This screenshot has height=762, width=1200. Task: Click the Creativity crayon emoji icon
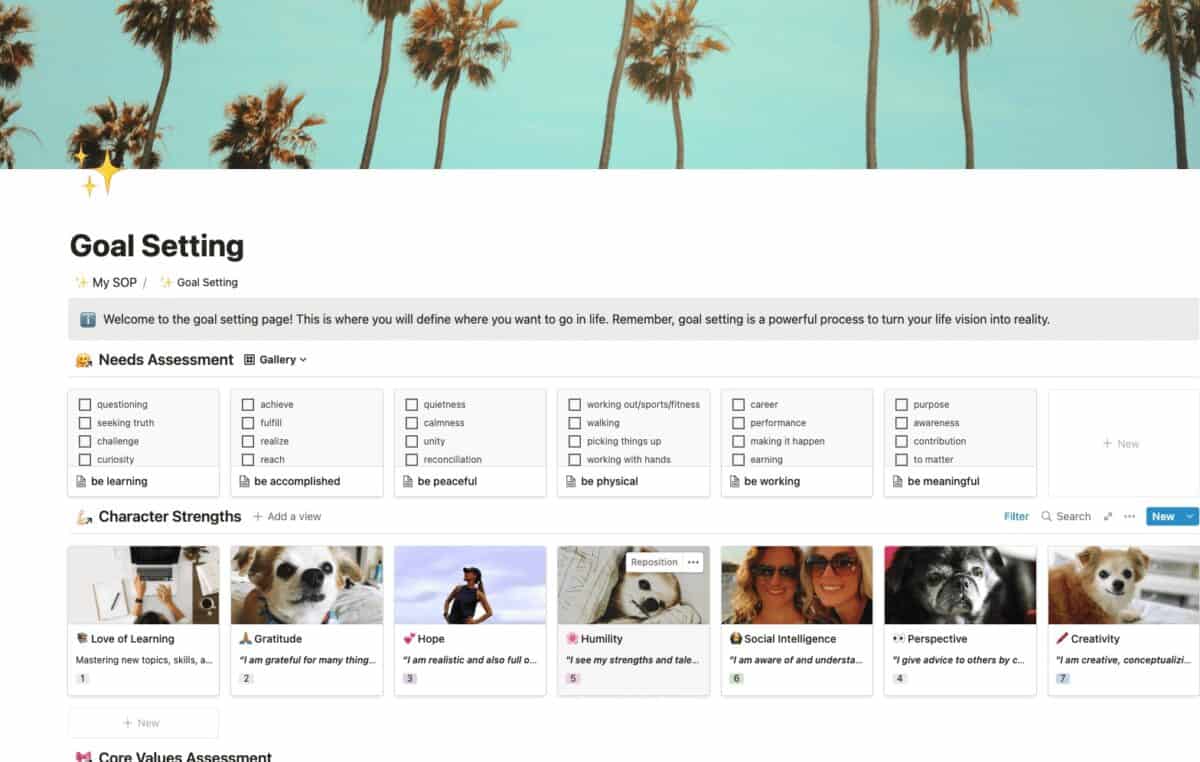pyautogui.click(x=1062, y=639)
